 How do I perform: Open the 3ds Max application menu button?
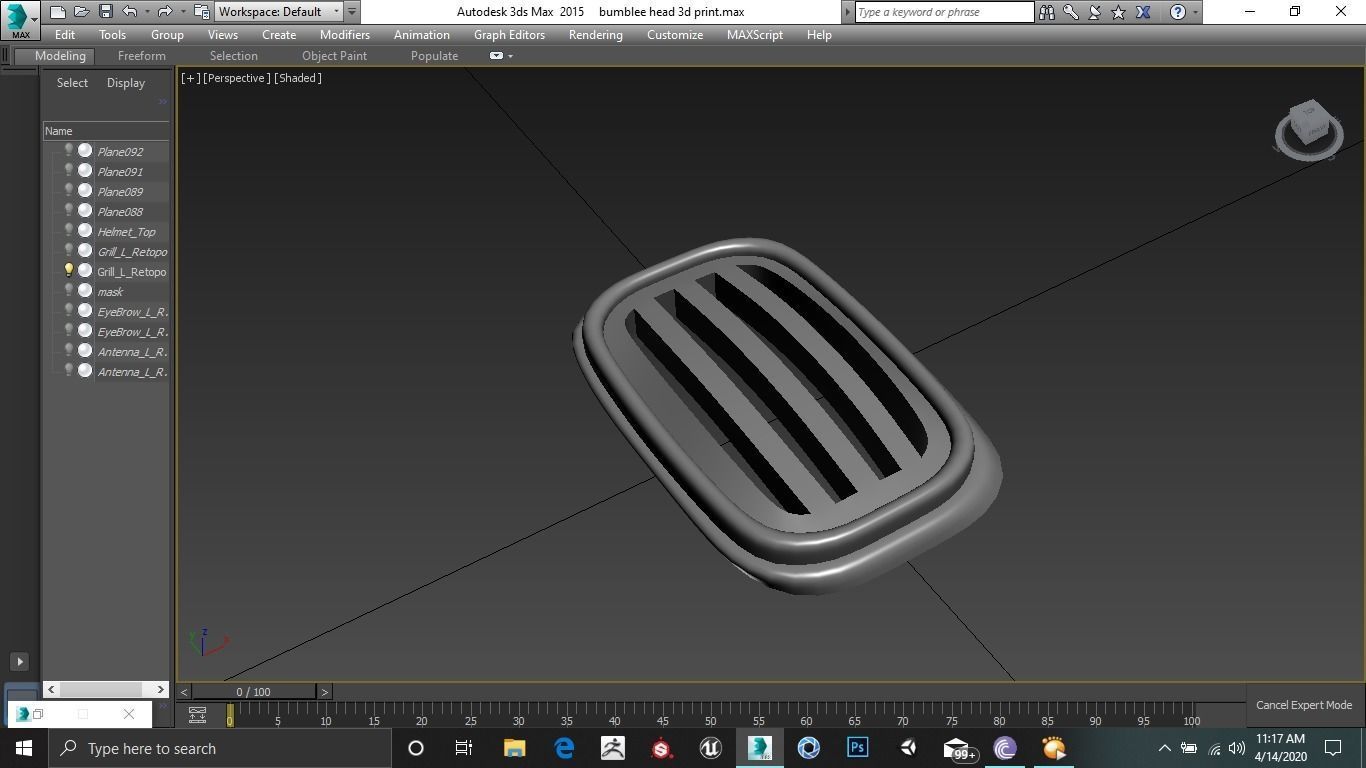pos(20,18)
